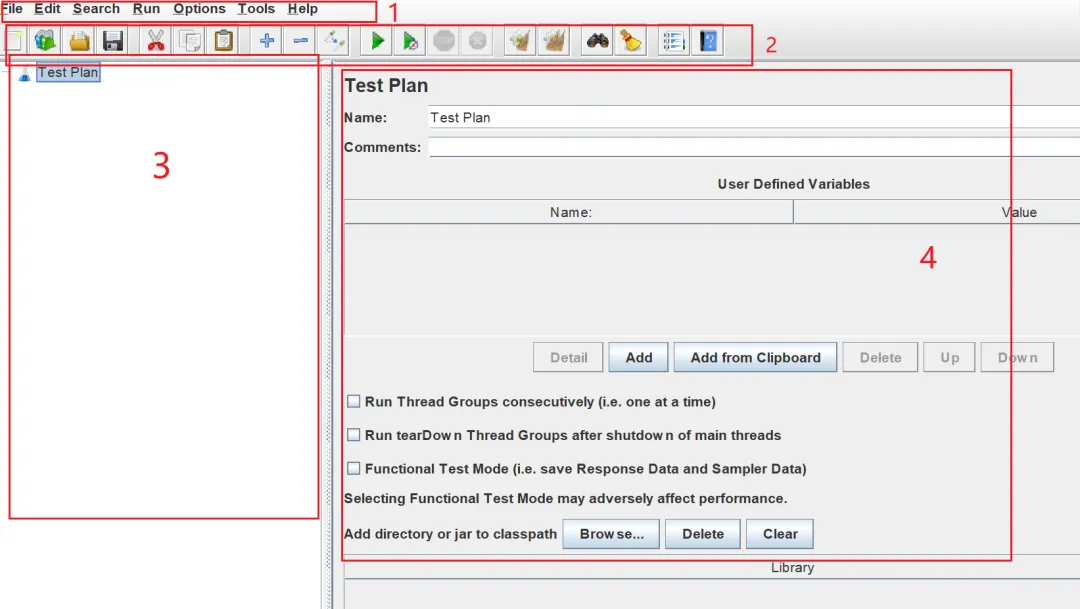Select the Test Plan flask icon in tree

25,73
